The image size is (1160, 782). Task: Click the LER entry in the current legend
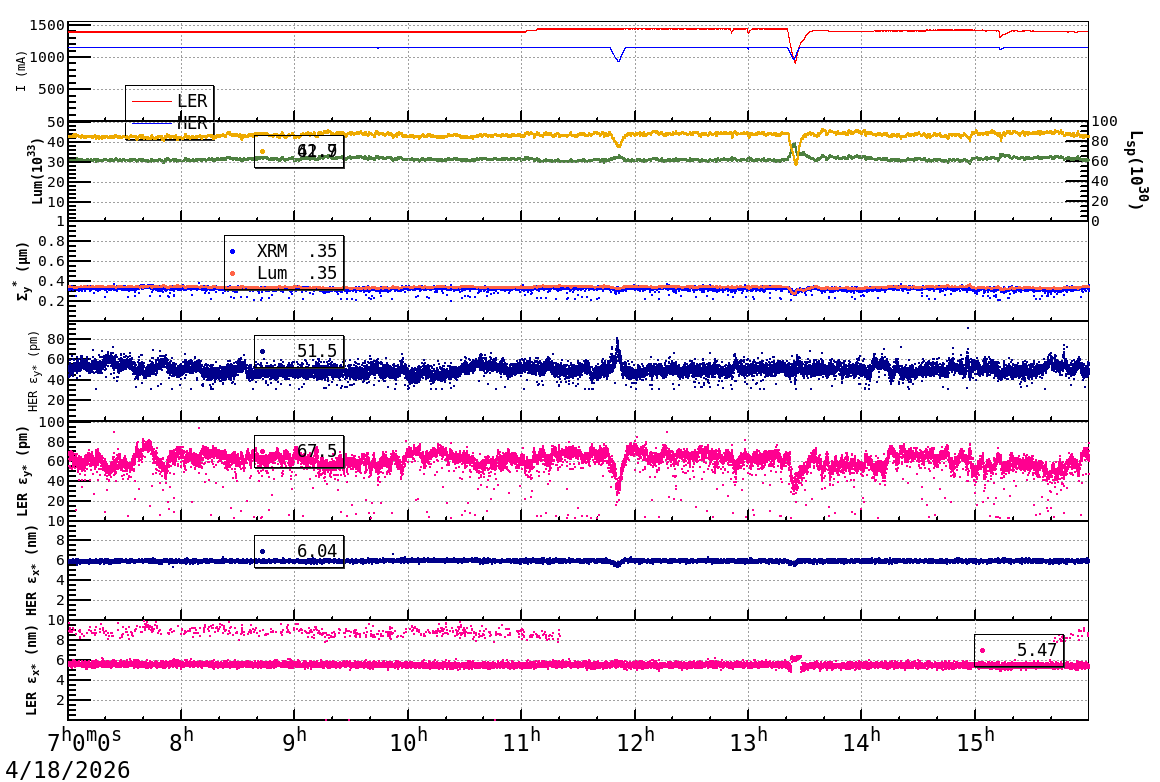pyautogui.click(x=191, y=101)
